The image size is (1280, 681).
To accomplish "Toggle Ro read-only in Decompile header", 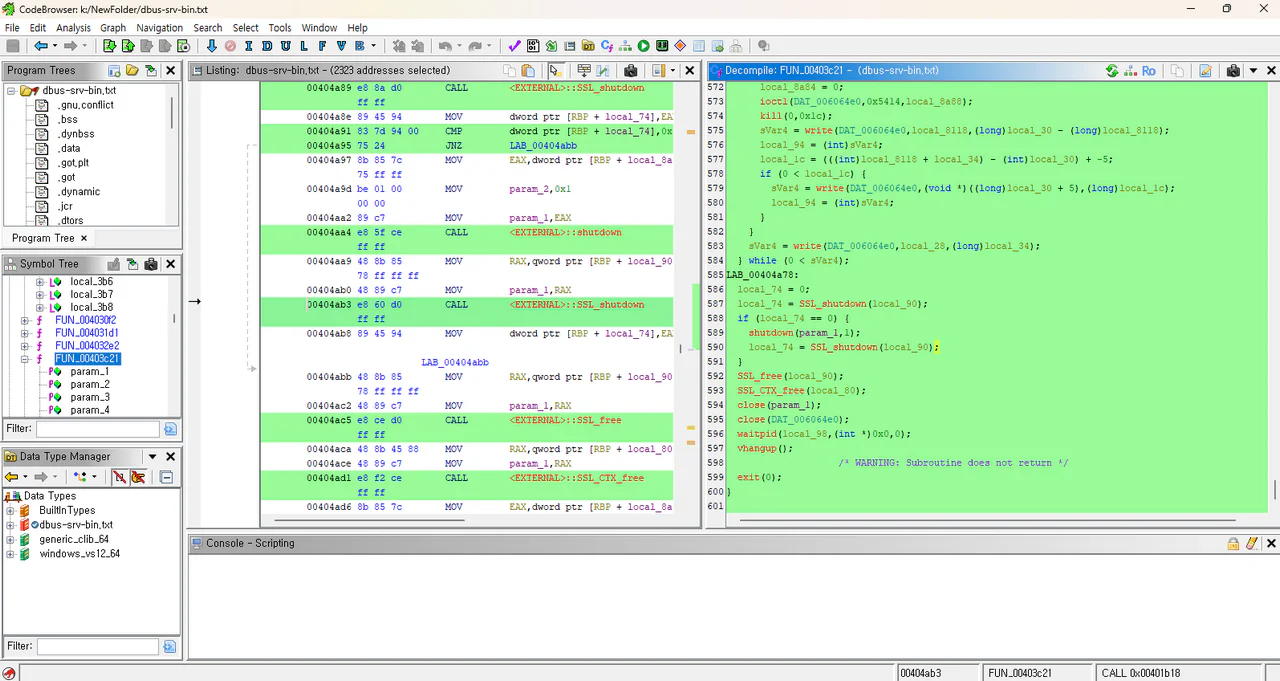I will pos(1149,71).
